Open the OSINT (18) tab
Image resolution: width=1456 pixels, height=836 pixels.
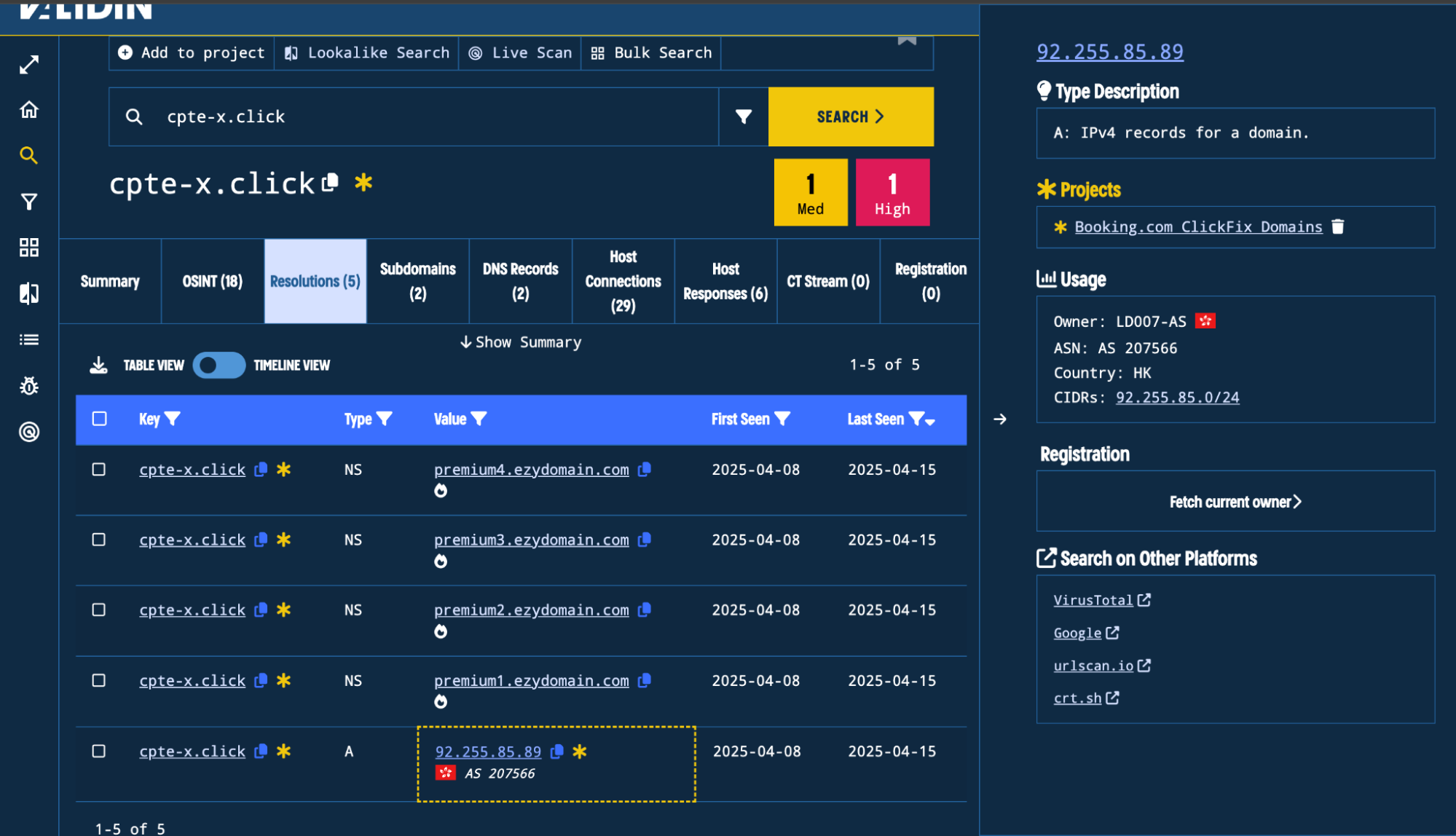coord(212,281)
